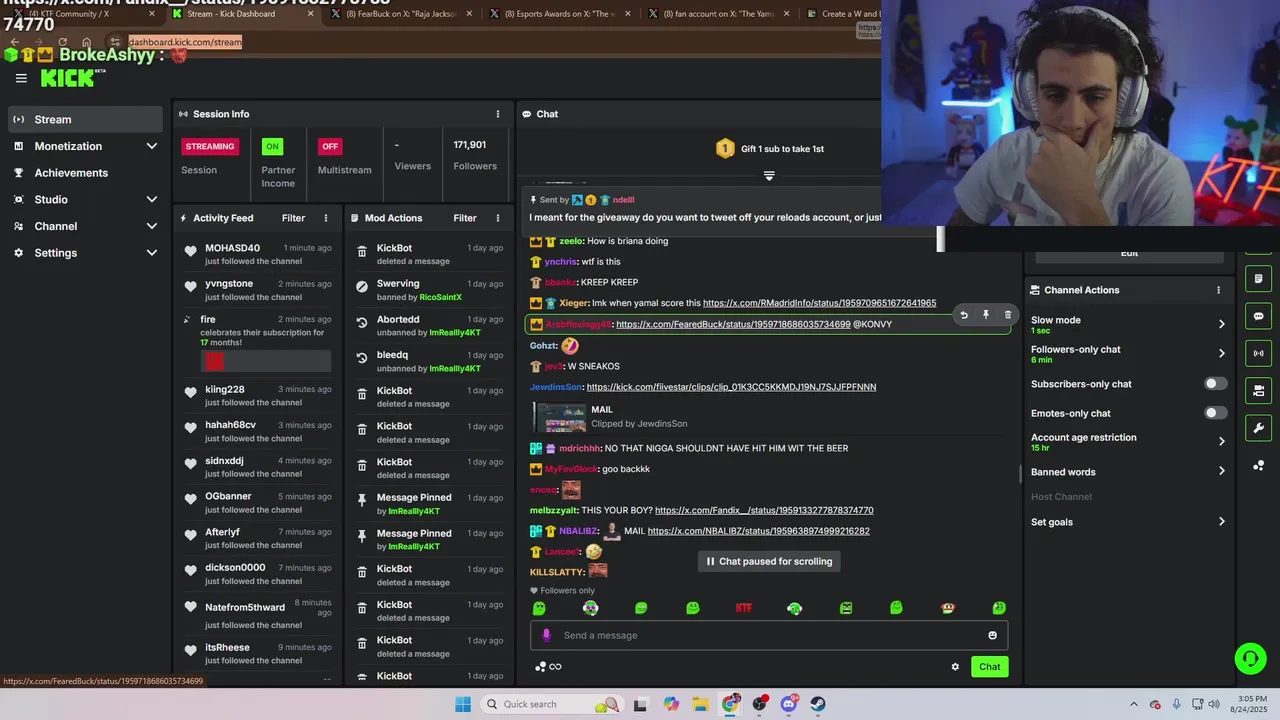Screen dimensions: 1280x720
Task: Click microphone icon in message box
Action: [x=546, y=635]
